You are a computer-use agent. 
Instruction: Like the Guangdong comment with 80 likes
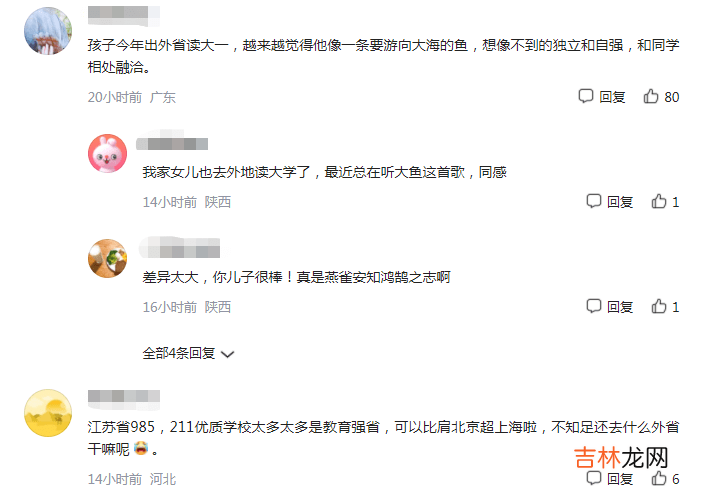pos(651,96)
